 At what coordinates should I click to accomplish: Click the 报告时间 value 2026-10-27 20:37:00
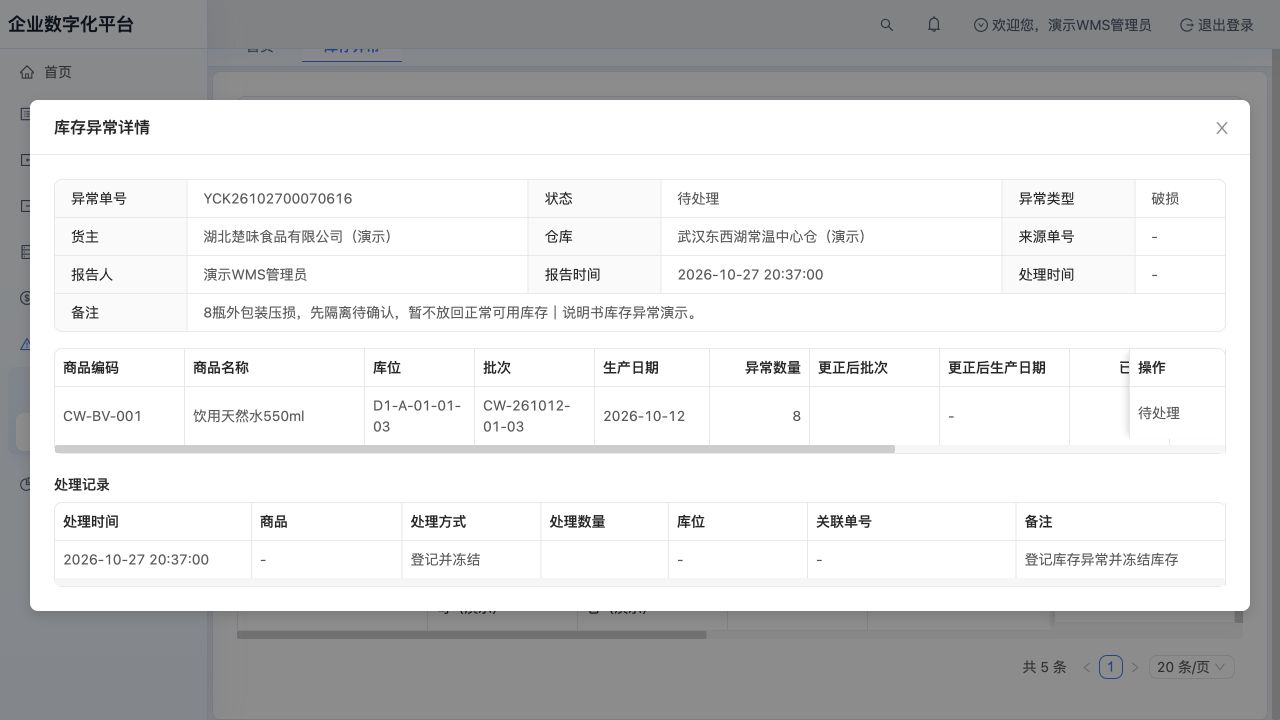point(750,275)
